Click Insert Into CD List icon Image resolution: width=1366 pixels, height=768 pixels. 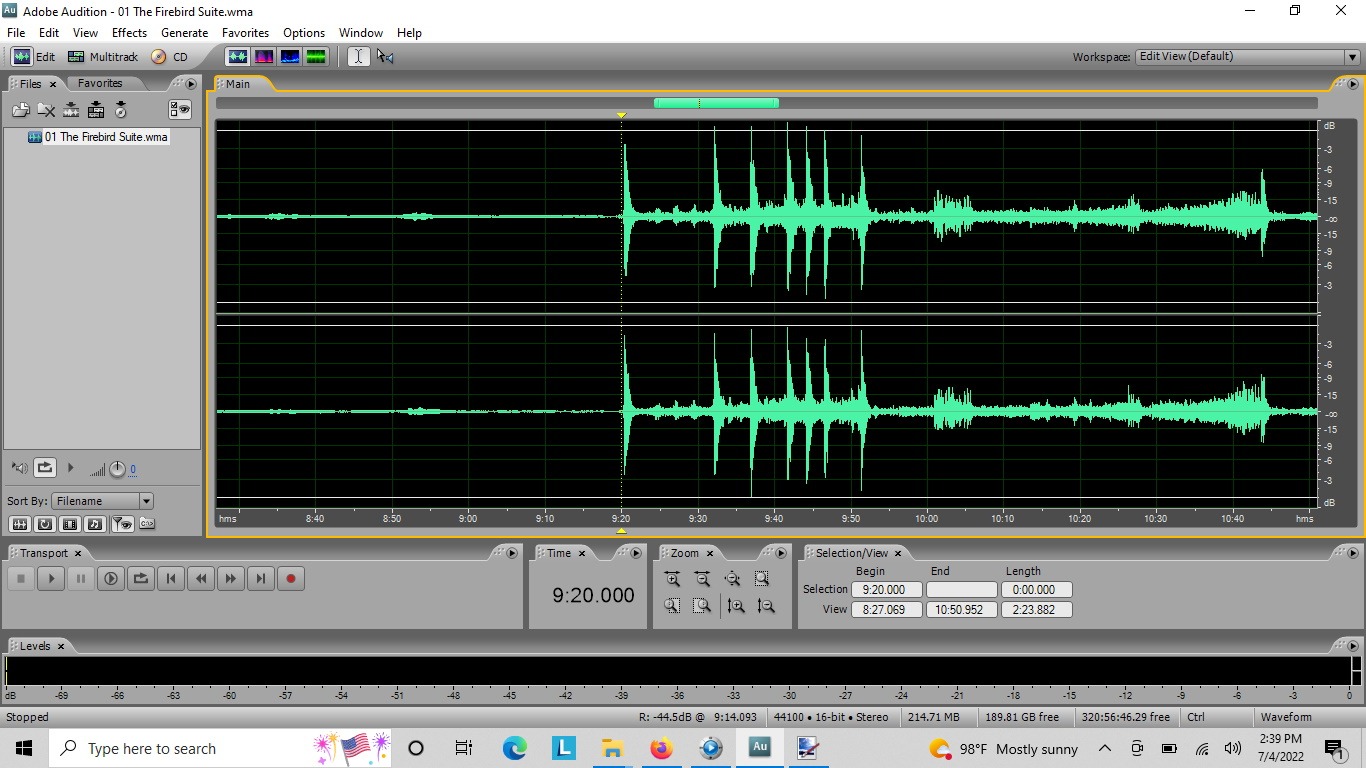[x=121, y=110]
